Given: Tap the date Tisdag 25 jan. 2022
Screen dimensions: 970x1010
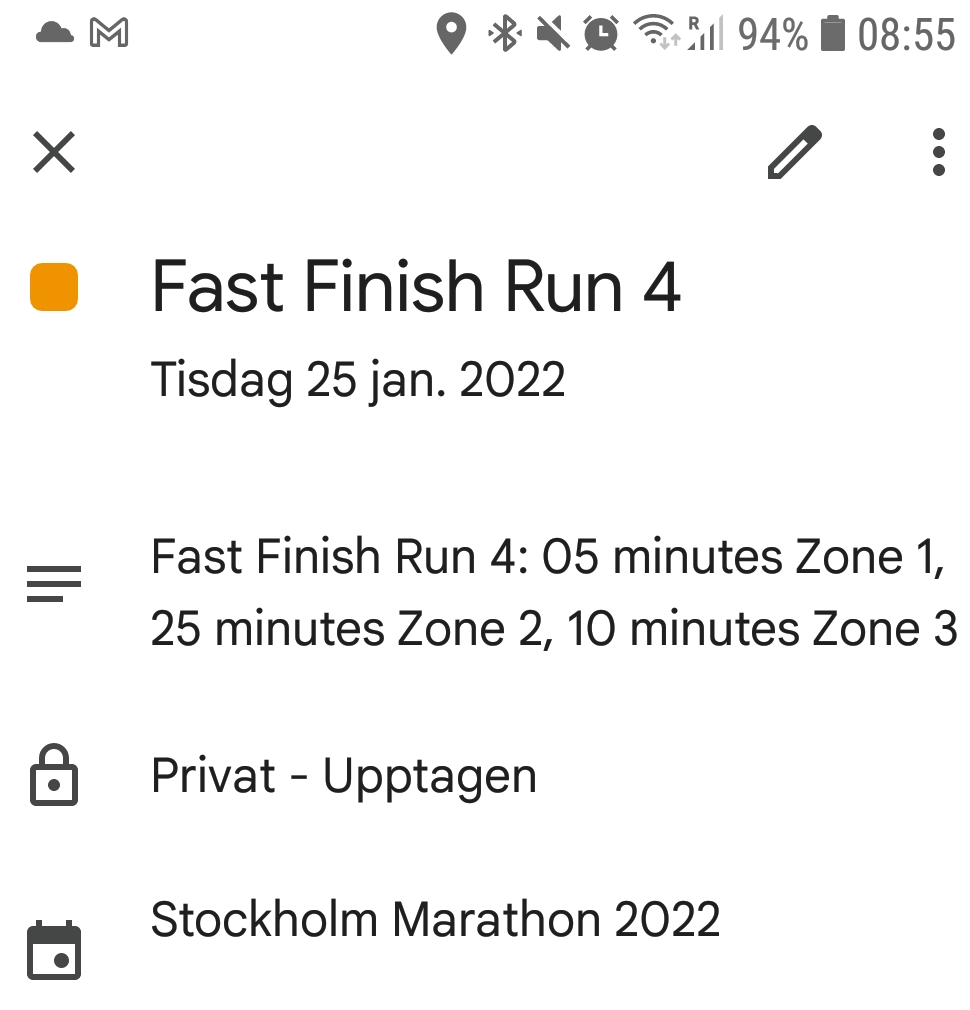Looking at the screenshot, I should 358,380.
